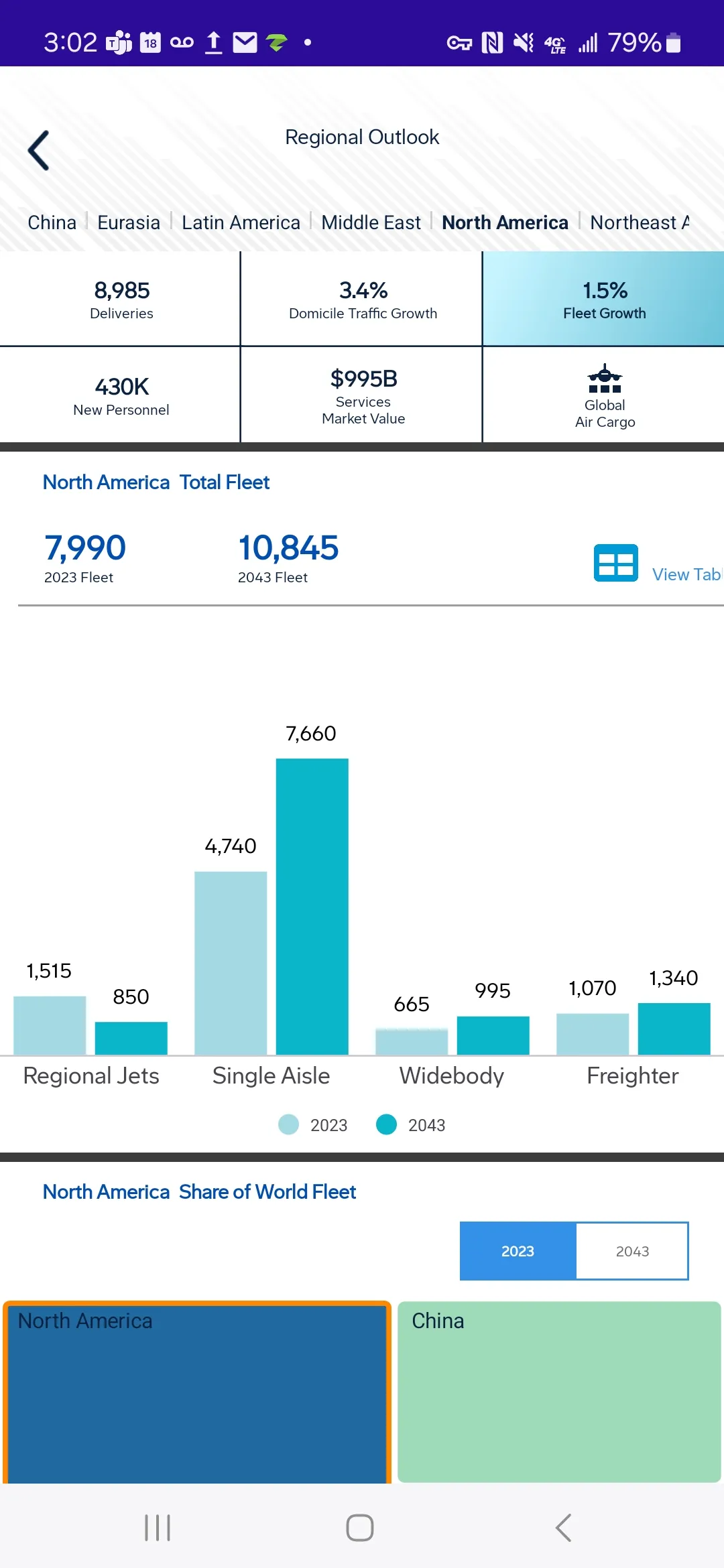Screen dimensions: 724x1568
Task: Tap the Android home button
Action: (360, 1528)
